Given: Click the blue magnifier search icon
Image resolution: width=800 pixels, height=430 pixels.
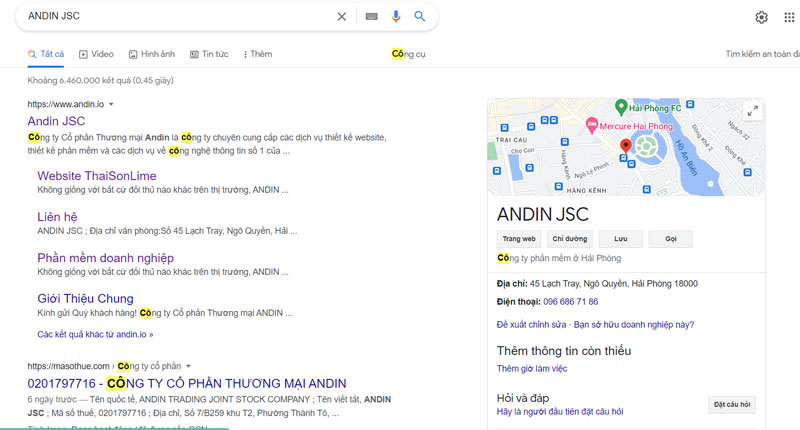Looking at the screenshot, I should tap(420, 17).
